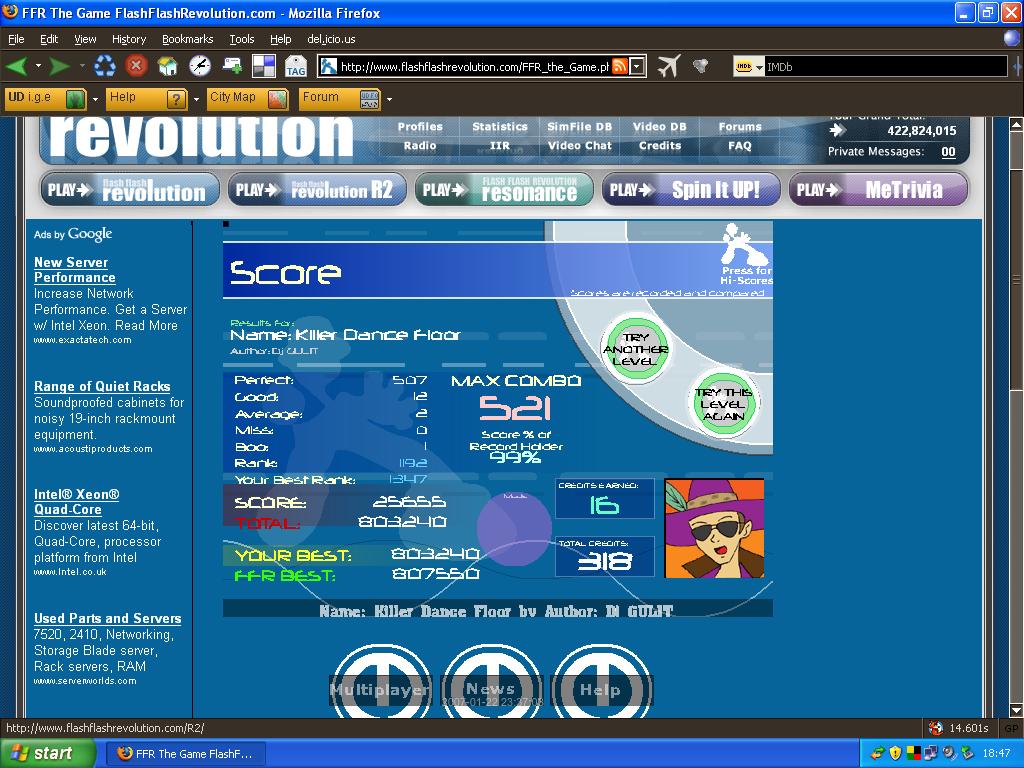Screen dimensions: 1024x768
Task: Open the New Server Performance ad link
Action: click(74, 270)
